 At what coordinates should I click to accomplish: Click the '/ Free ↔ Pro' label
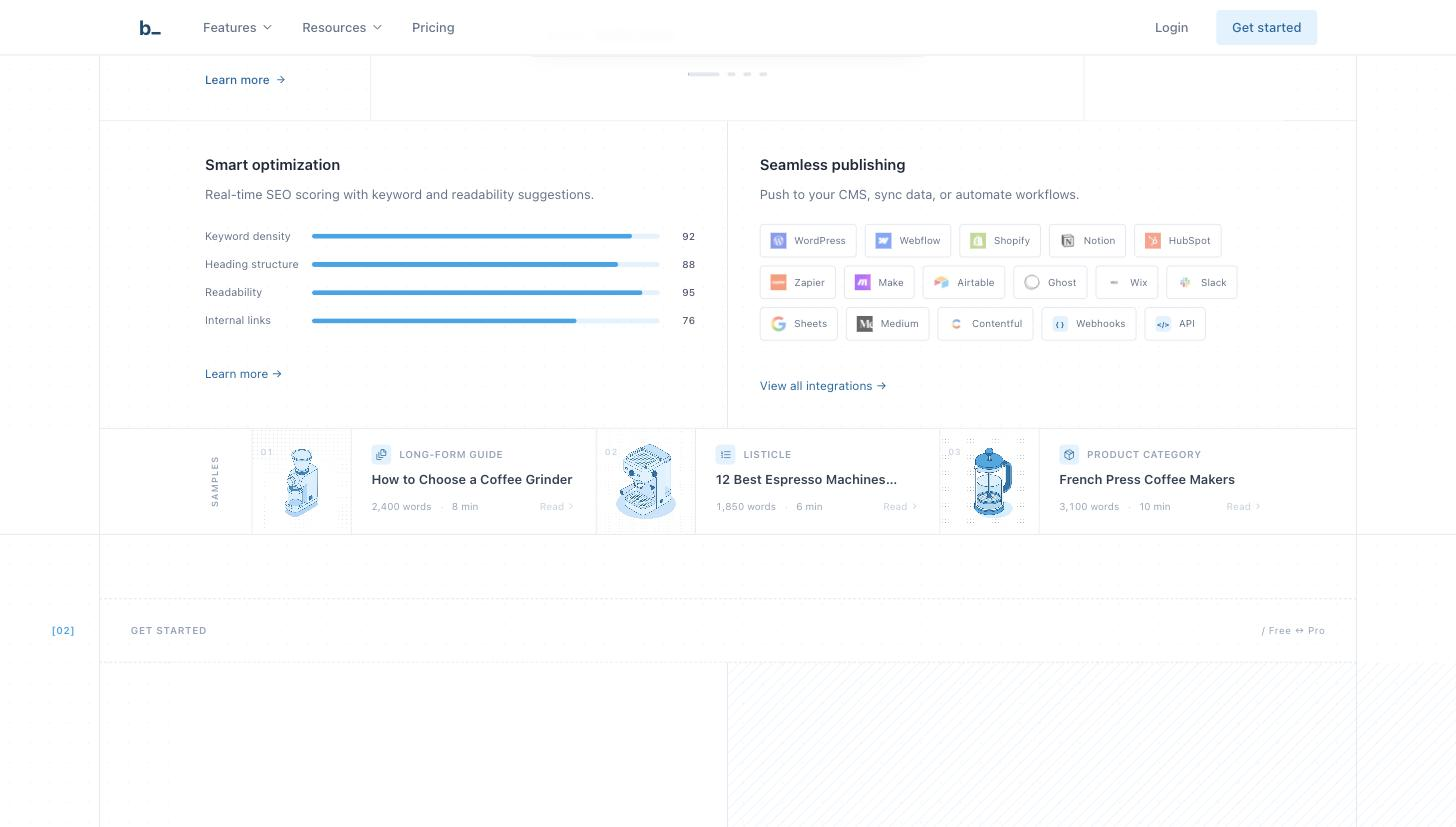coord(1293,631)
